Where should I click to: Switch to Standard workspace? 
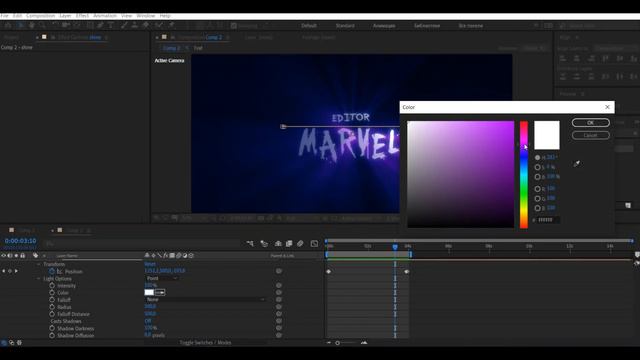point(345,25)
